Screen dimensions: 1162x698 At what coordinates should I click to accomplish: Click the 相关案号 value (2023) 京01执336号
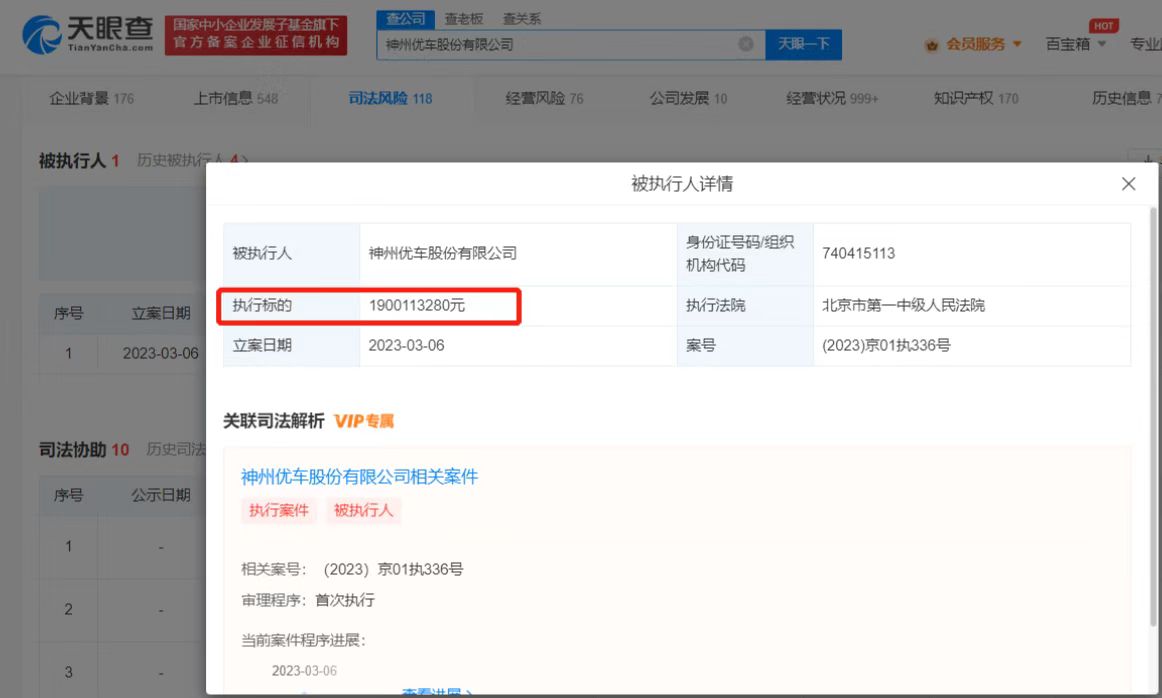click(x=393, y=569)
